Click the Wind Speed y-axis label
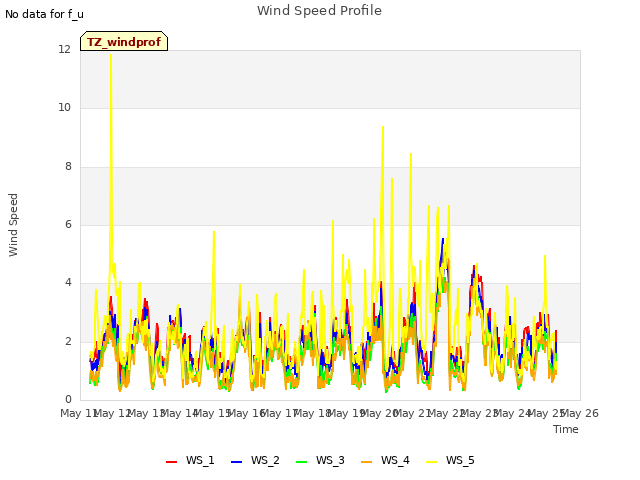Screen dimensions: 640x480 [x=13, y=225]
